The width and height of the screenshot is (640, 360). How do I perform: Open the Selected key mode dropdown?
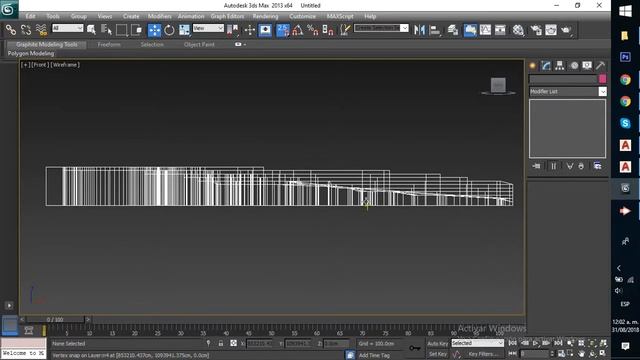[477, 343]
